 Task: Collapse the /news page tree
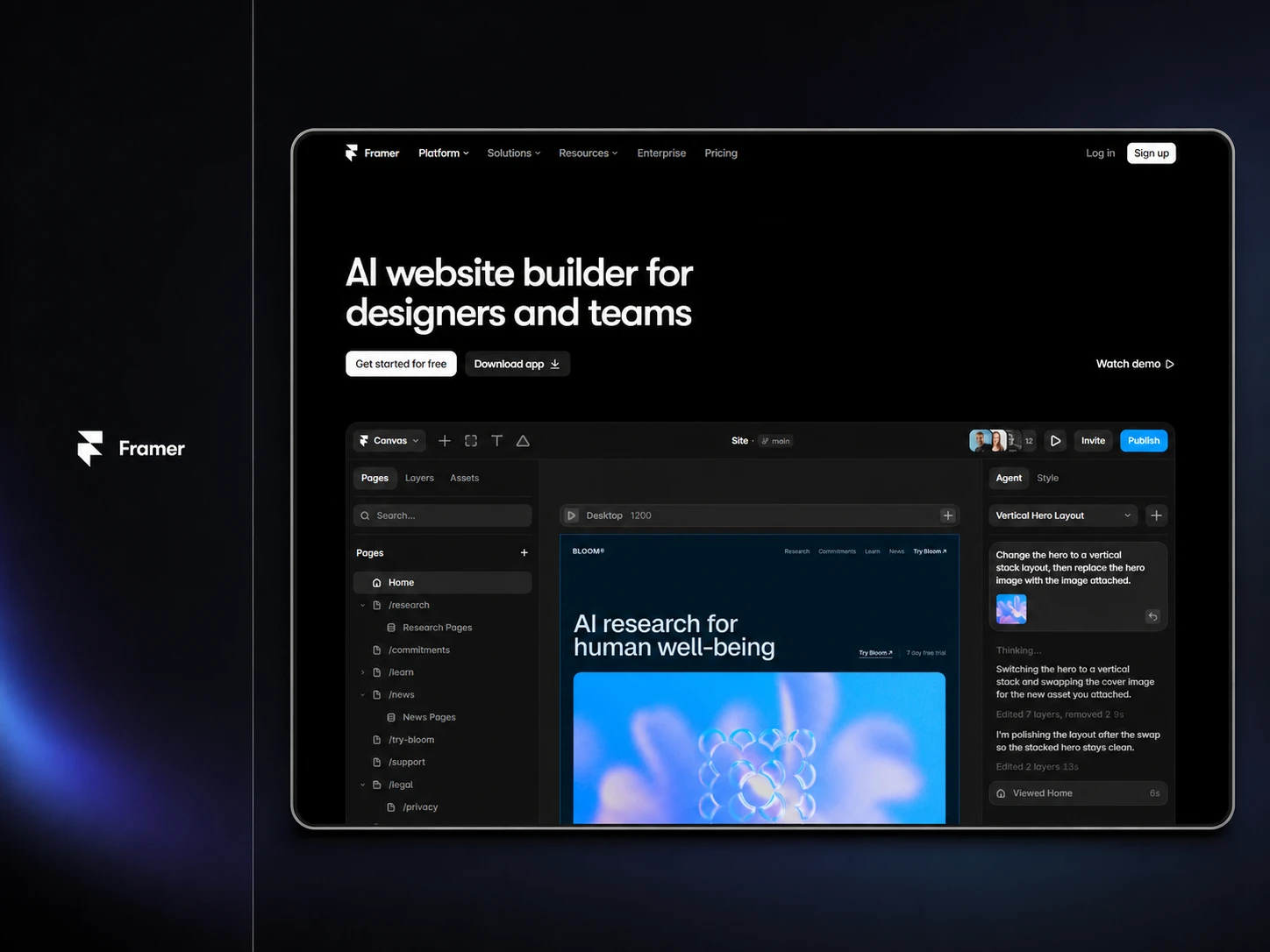tap(362, 695)
